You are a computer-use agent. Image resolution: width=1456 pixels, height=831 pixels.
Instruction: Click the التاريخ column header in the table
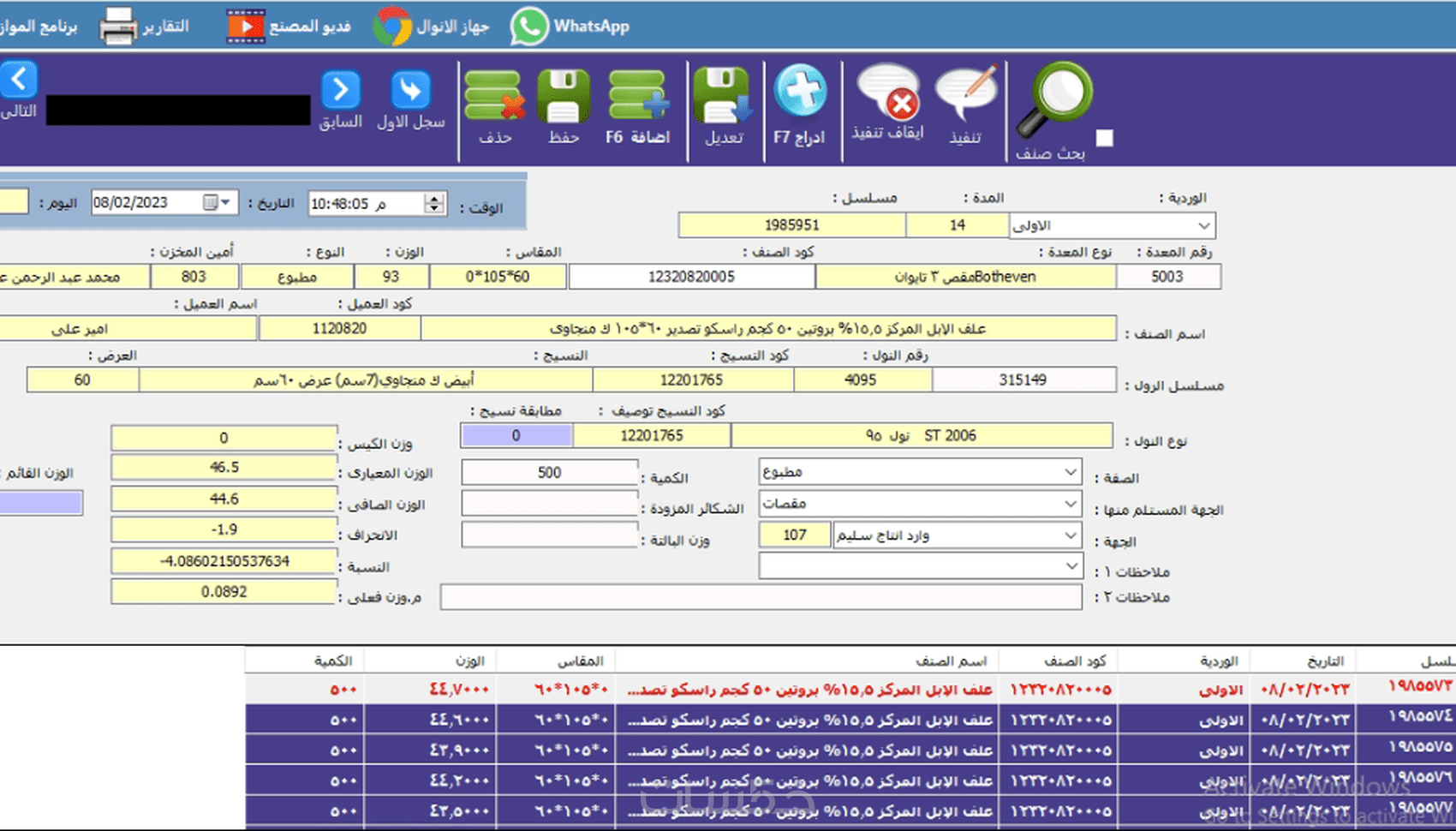(x=1303, y=661)
